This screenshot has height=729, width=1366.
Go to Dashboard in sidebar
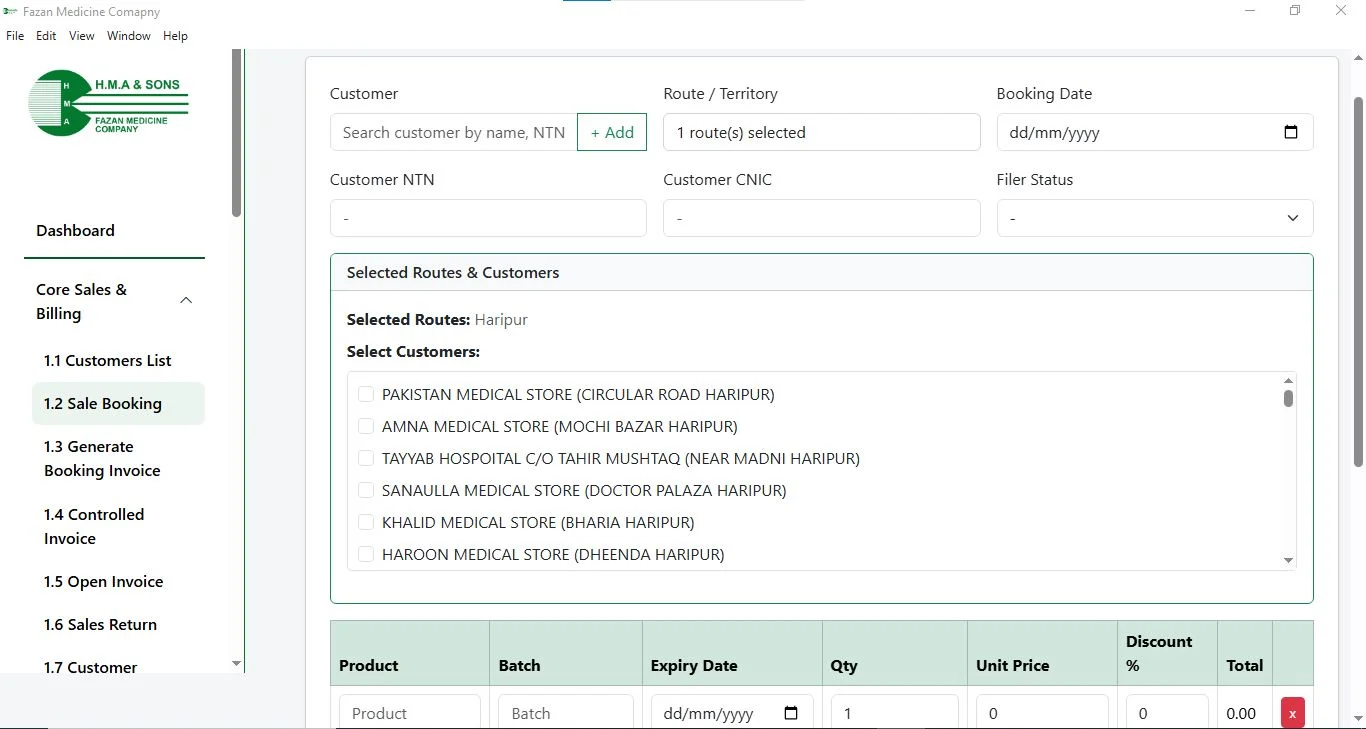[x=75, y=230]
